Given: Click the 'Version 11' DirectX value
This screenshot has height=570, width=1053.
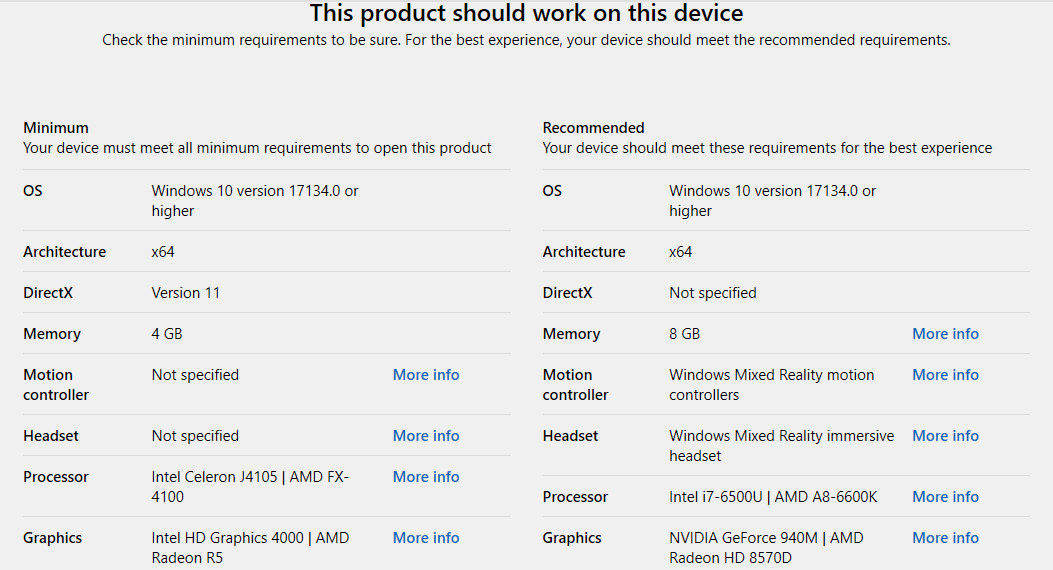Looking at the screenshot, I should coord(185,293).
